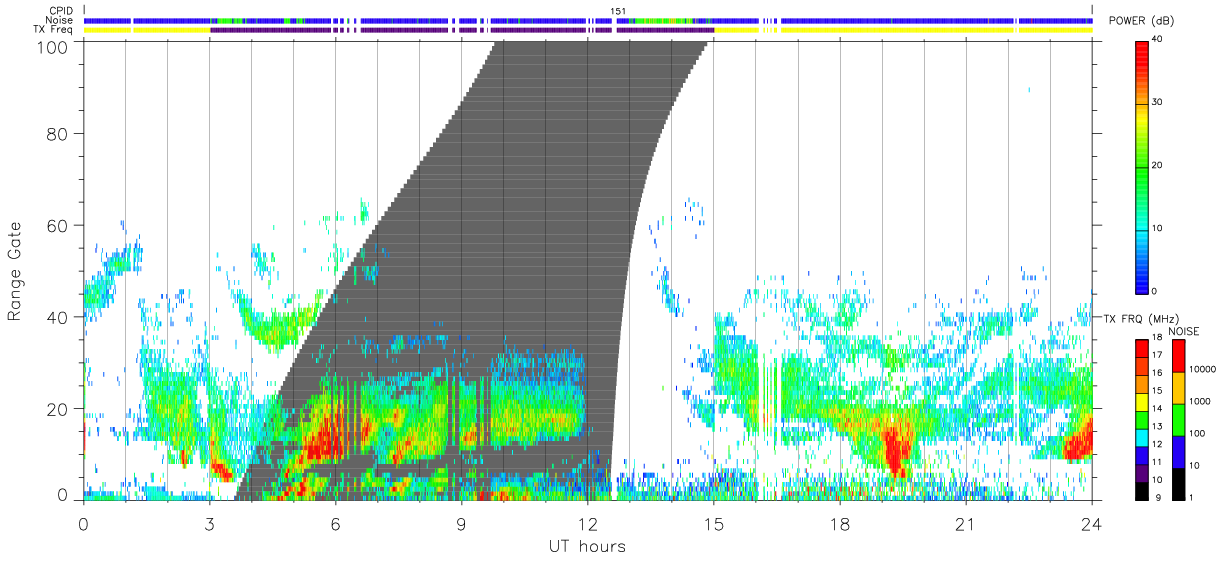Image resolution: width=1228 pixels, height=567 pixels.
Task: Click the Range Gate axis title
Action: click(x=15, y=272)
